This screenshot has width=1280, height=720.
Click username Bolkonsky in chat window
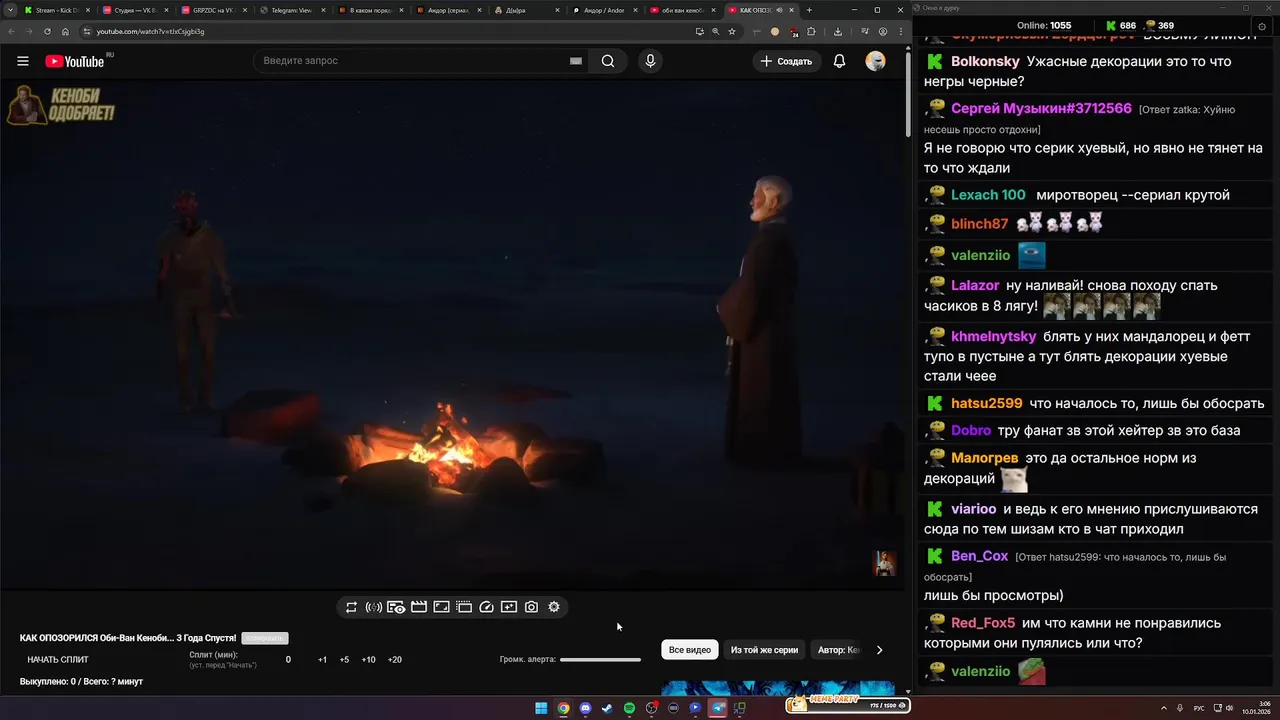click(x=985, y=61)
